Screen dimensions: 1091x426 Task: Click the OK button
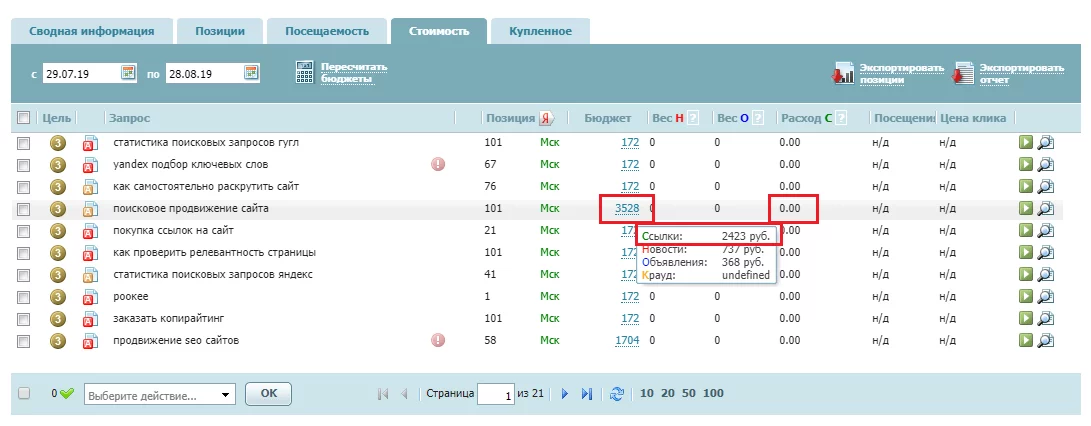tap(269, 394)
